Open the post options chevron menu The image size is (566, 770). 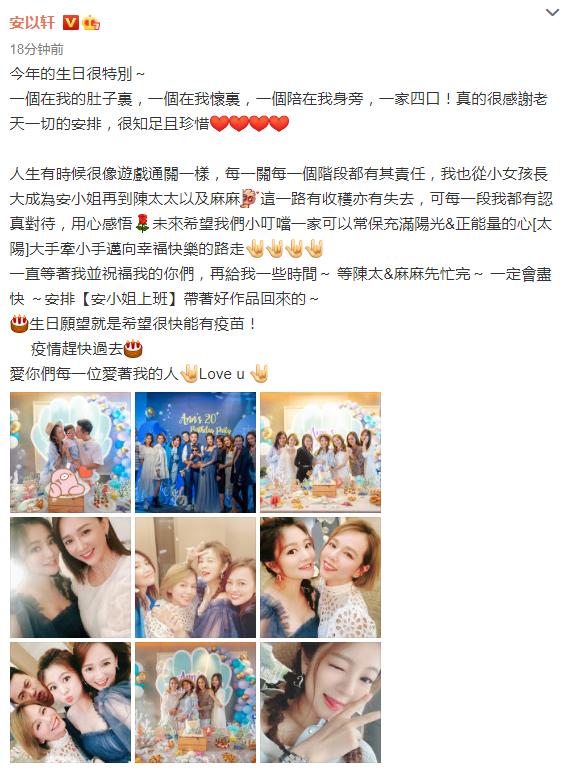pyautogui.click(x=552, y=13)
